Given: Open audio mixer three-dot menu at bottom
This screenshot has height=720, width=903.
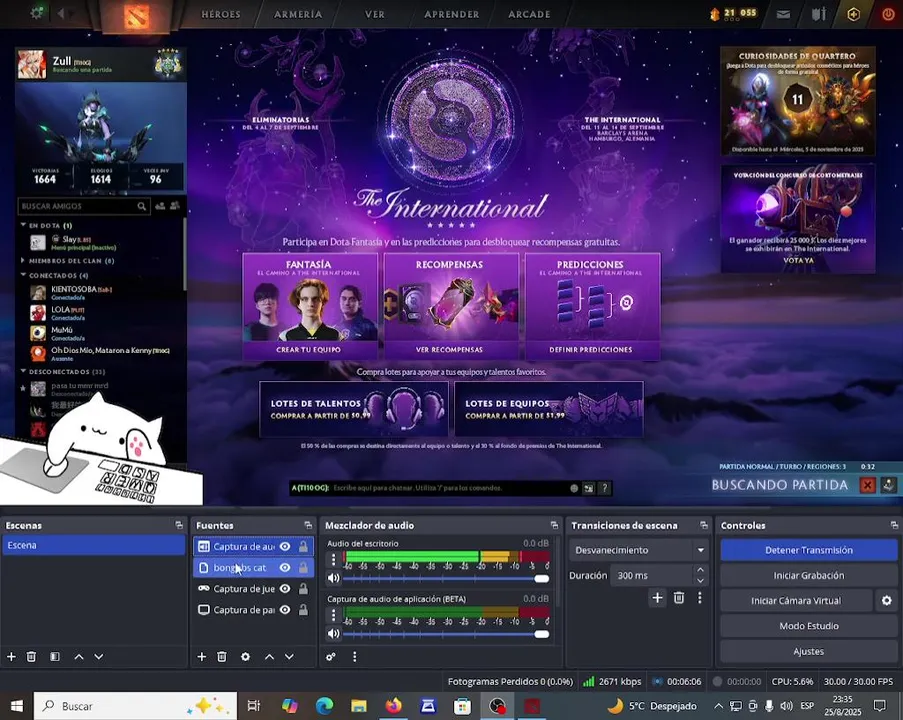Looking at the screenshot, I should click(355, 657).
